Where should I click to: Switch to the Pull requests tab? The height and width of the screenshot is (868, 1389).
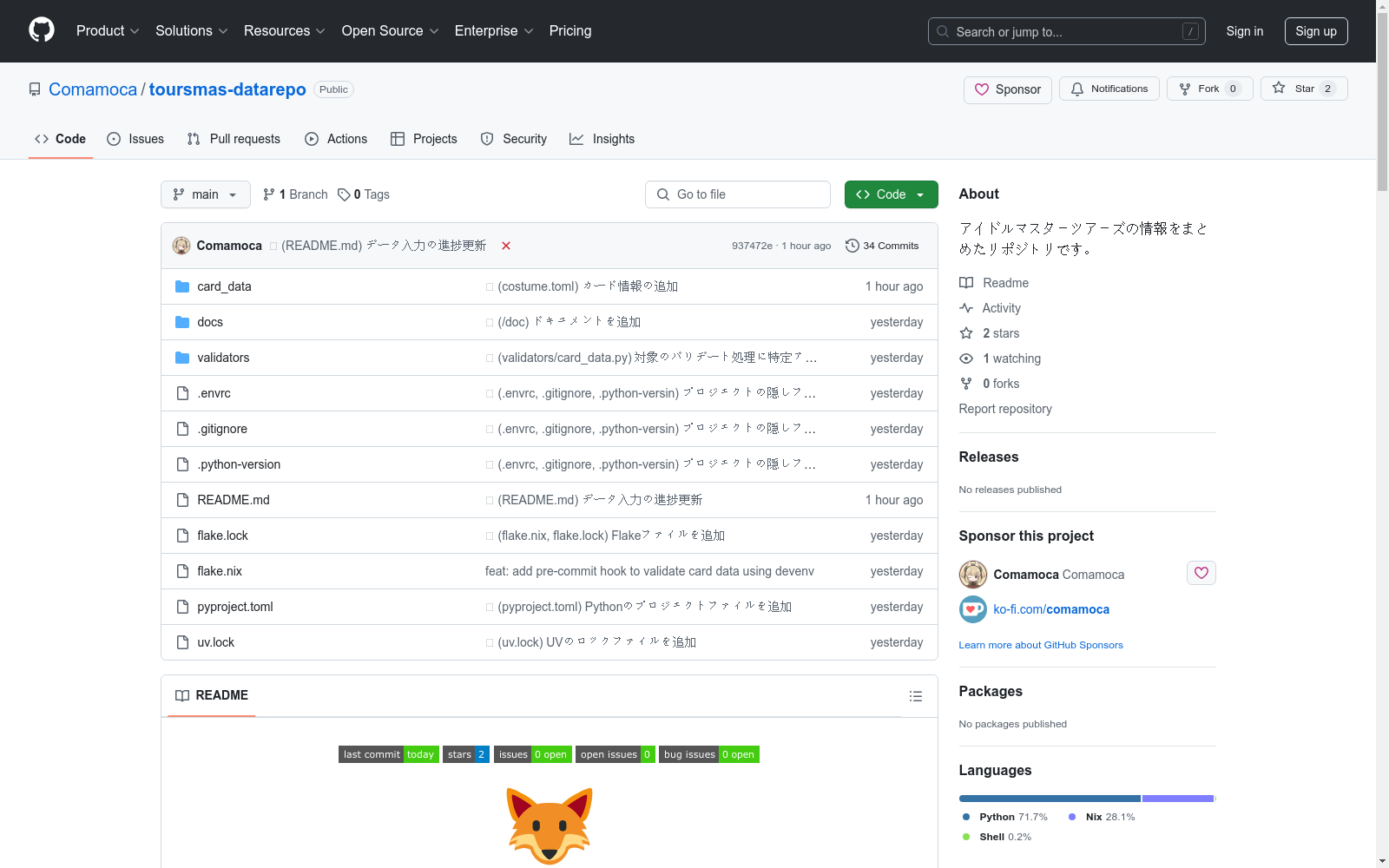(x=234, y=139)
